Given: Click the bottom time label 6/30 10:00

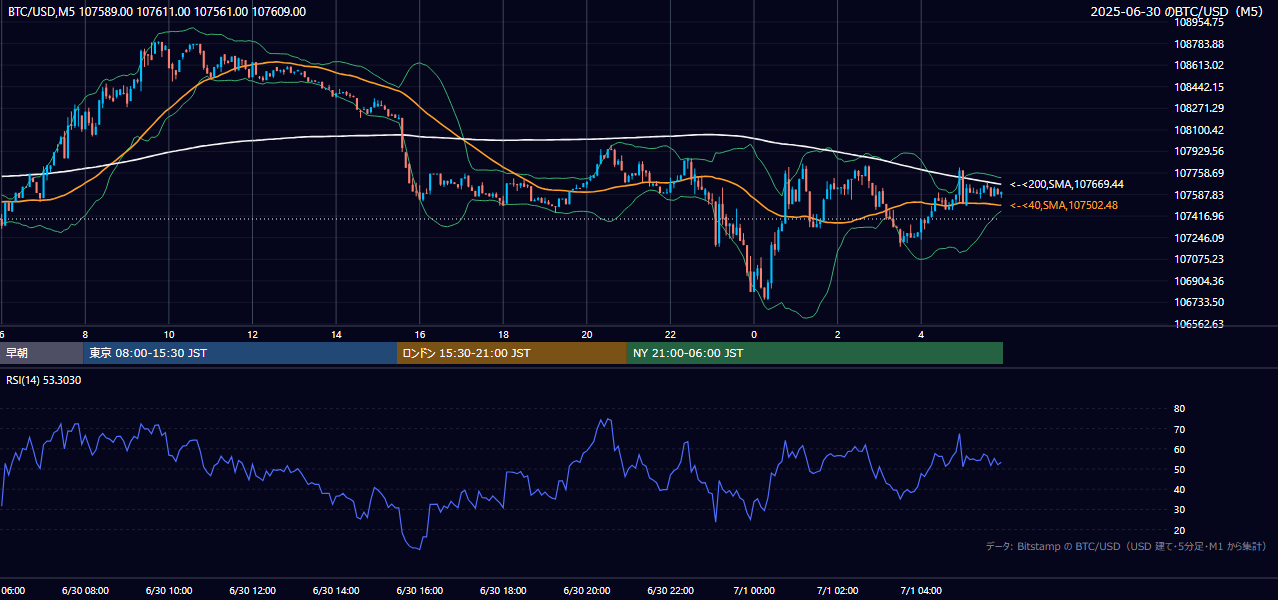Looking at the screenshot, I should click(x=169, y=590).
